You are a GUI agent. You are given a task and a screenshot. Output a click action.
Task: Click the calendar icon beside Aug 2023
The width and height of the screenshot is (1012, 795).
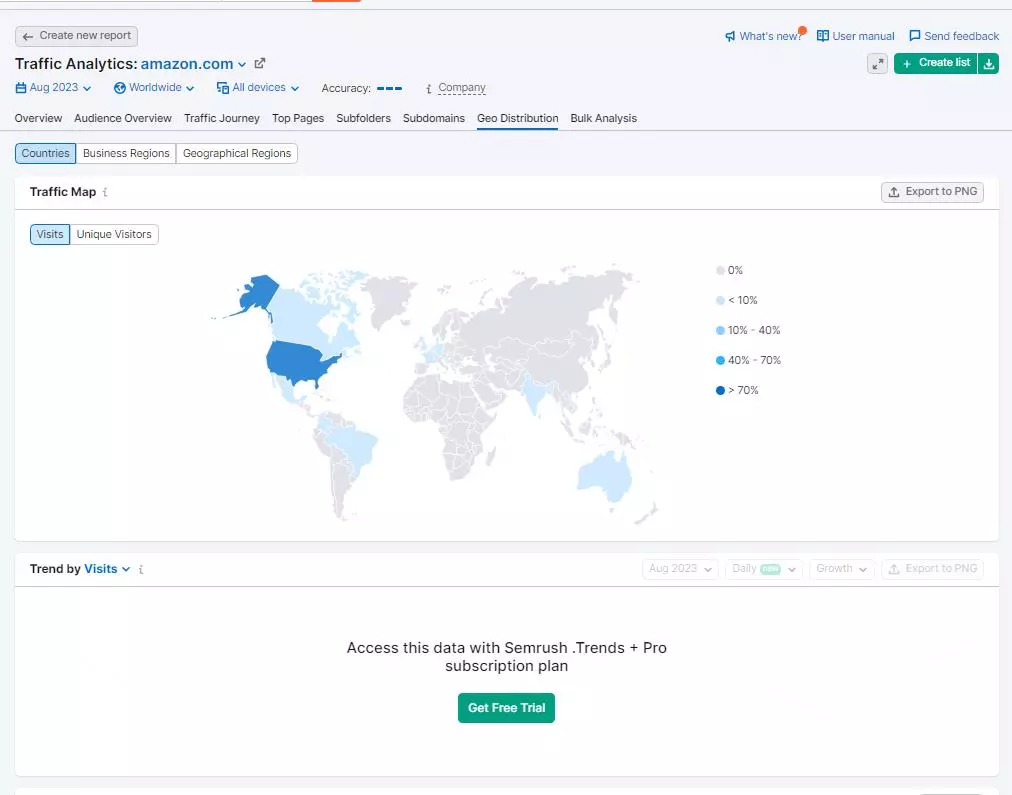click(x=21, y=88)
